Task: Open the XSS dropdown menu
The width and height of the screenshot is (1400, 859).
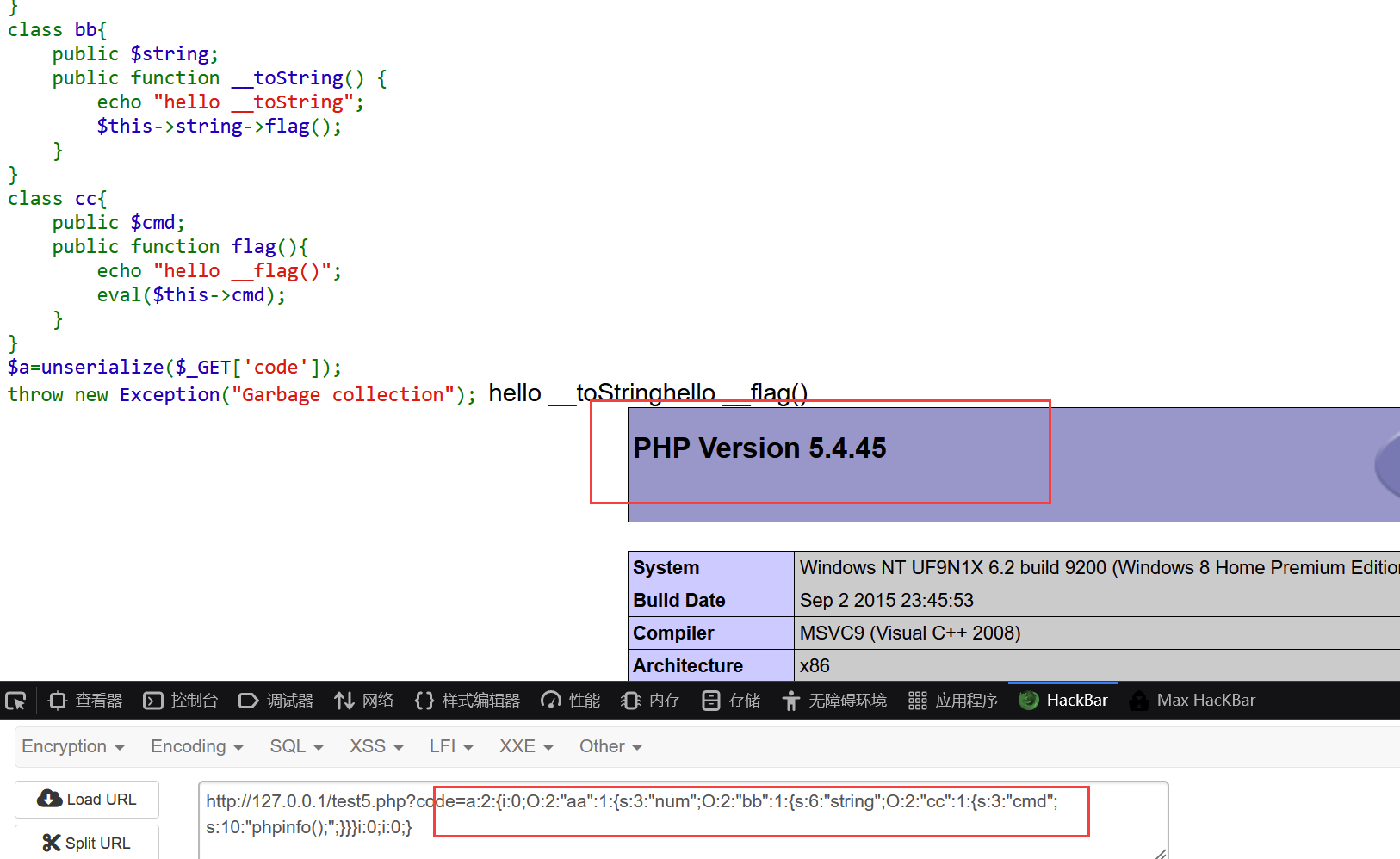Action: [x=376, y=746]
